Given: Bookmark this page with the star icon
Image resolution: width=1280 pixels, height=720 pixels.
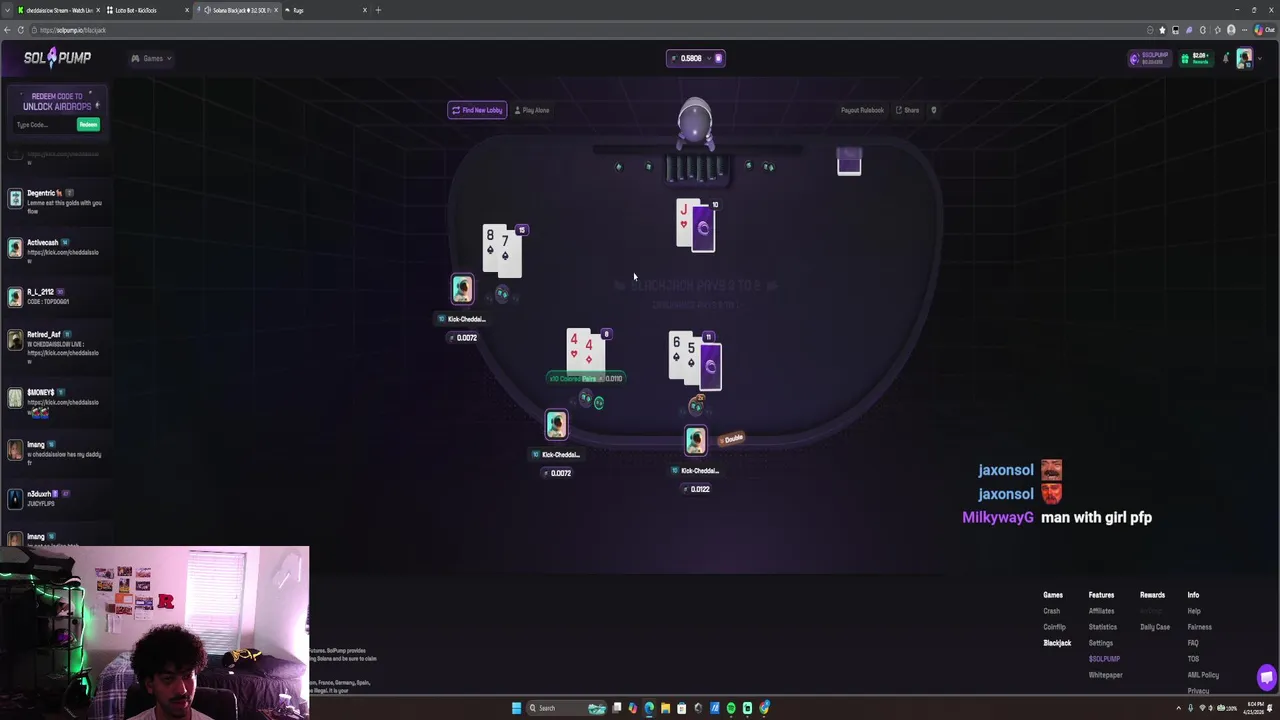Looking at the screenshot, I should point(1162,30).
